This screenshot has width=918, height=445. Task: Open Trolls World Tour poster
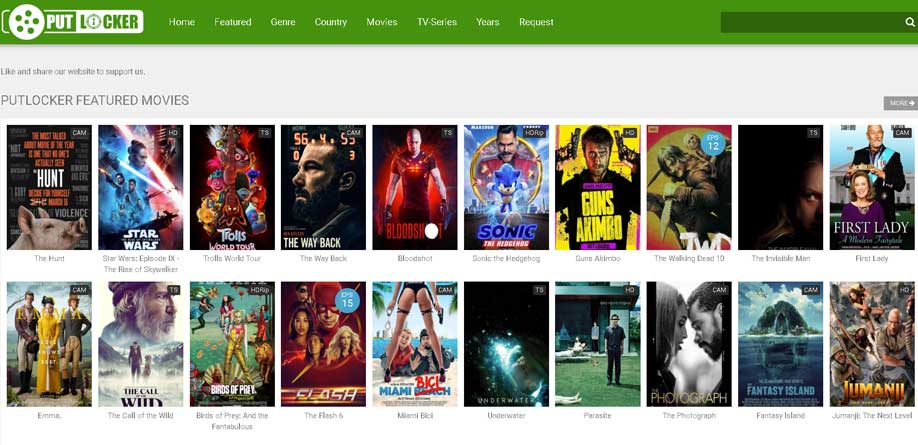(x=232, y=187)
